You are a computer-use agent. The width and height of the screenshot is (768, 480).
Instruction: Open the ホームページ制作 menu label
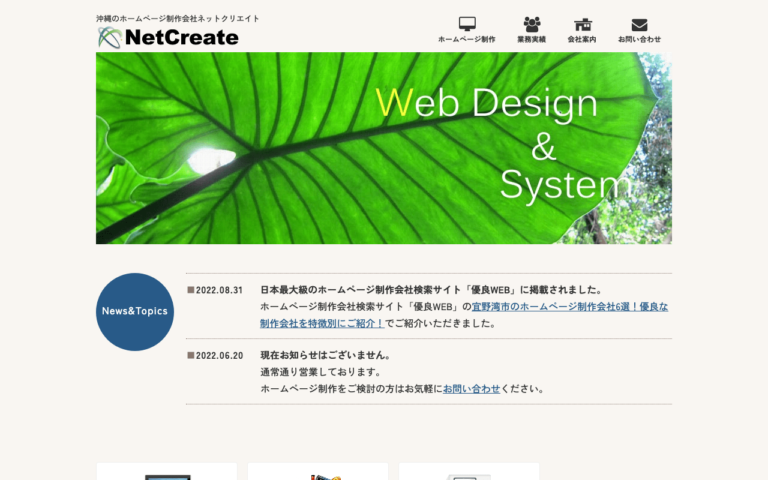(466, 39)
